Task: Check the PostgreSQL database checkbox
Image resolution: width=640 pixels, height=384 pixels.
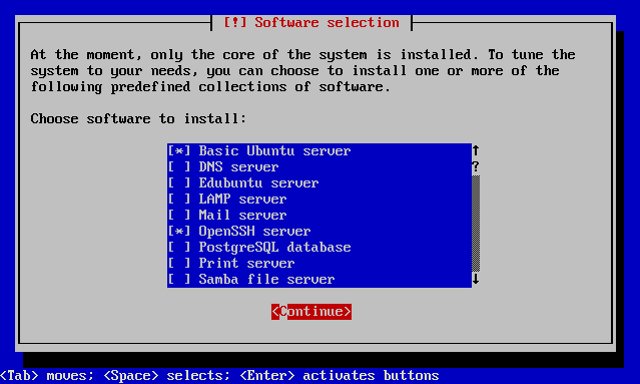Action: [x=179, y=247]
